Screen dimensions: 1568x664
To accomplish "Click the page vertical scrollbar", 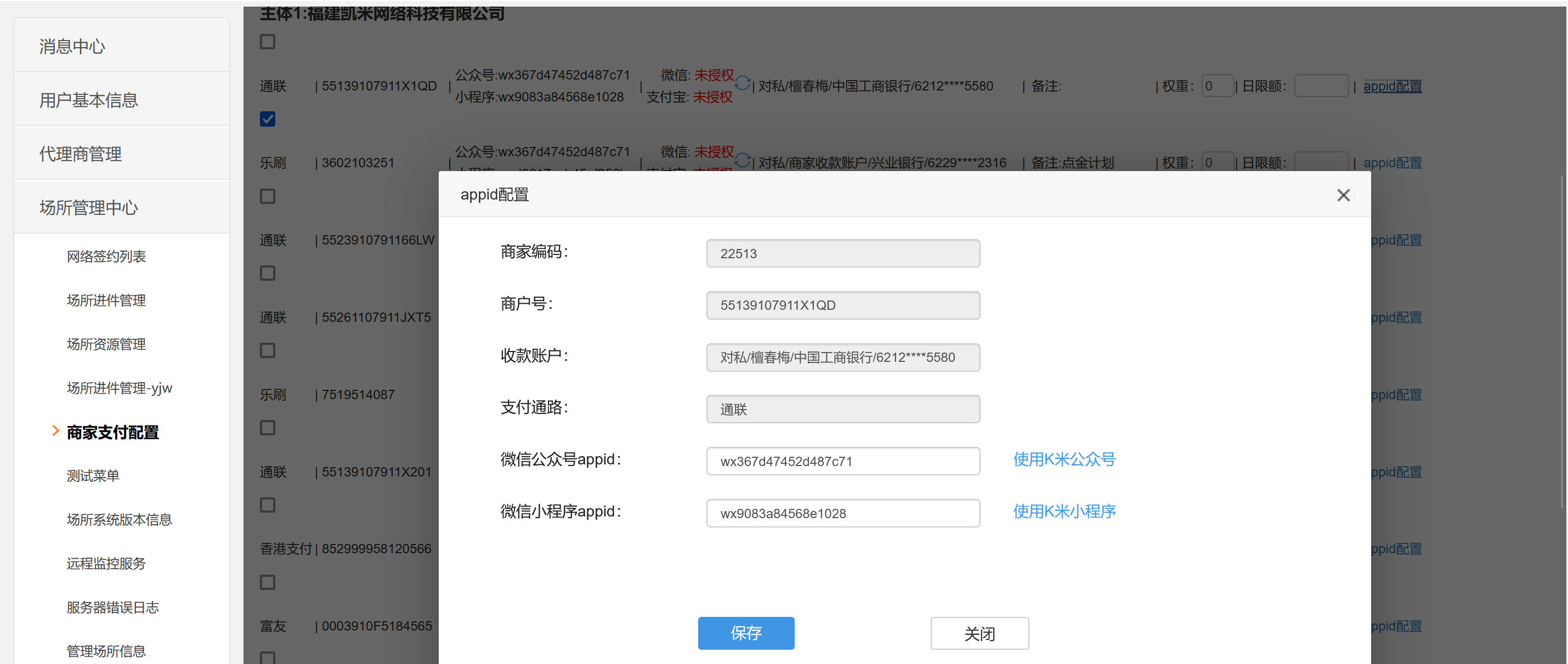I will tap(1563, 341).
